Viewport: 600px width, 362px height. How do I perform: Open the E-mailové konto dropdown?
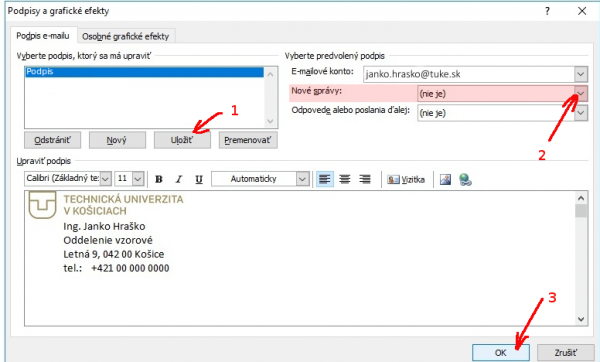point(581,74)
